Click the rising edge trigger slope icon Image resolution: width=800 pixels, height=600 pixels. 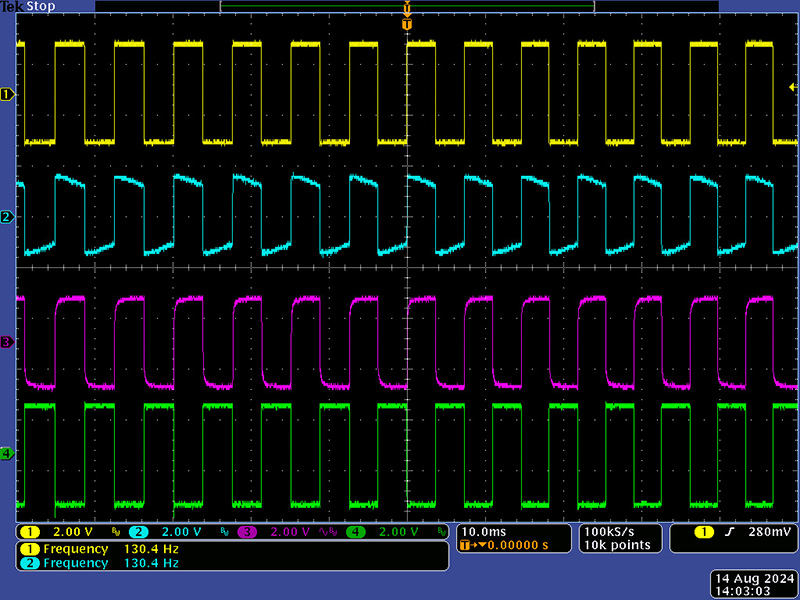(x=729, y=532)
